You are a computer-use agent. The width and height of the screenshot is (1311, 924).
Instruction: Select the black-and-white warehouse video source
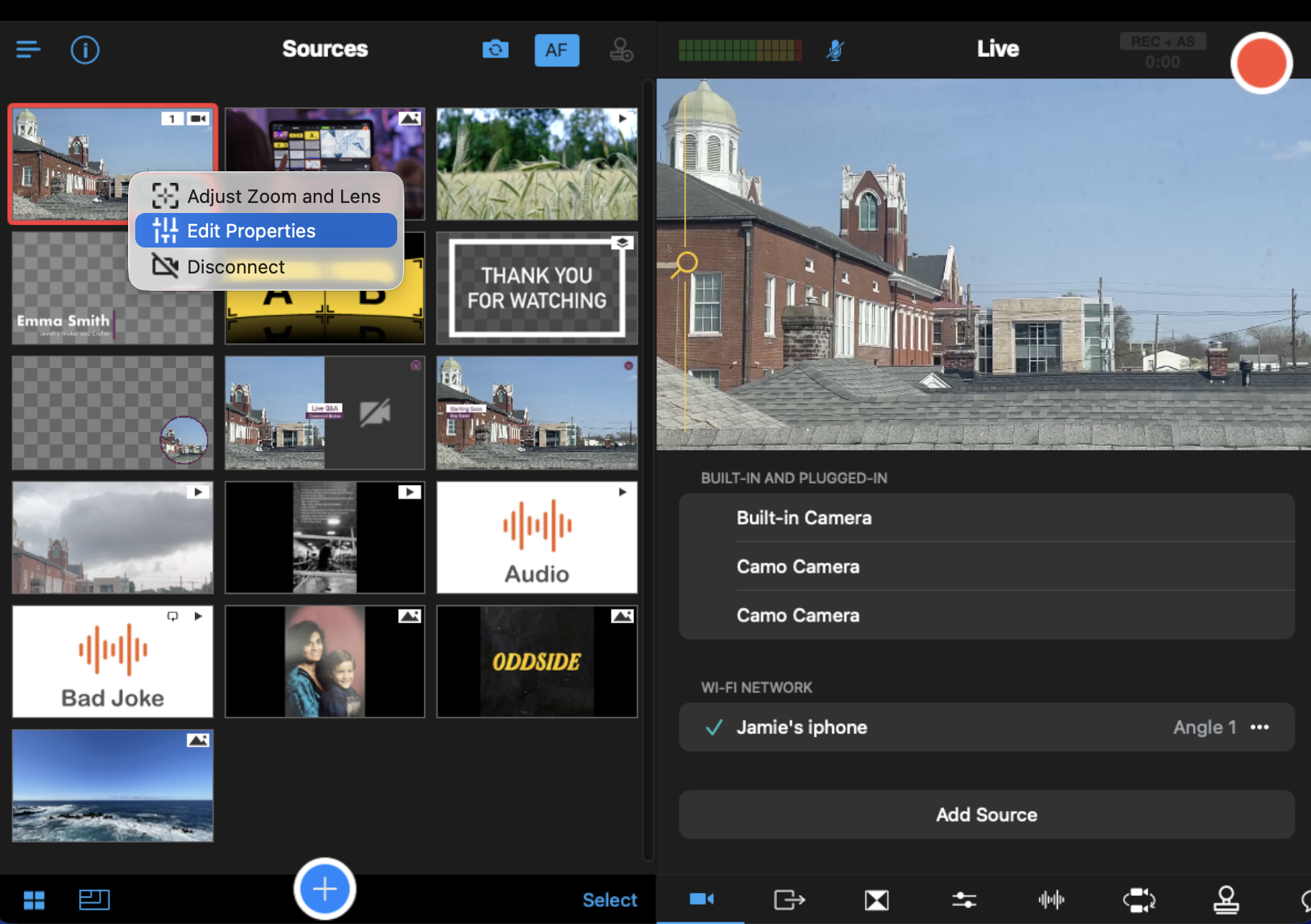pos(325,537)
